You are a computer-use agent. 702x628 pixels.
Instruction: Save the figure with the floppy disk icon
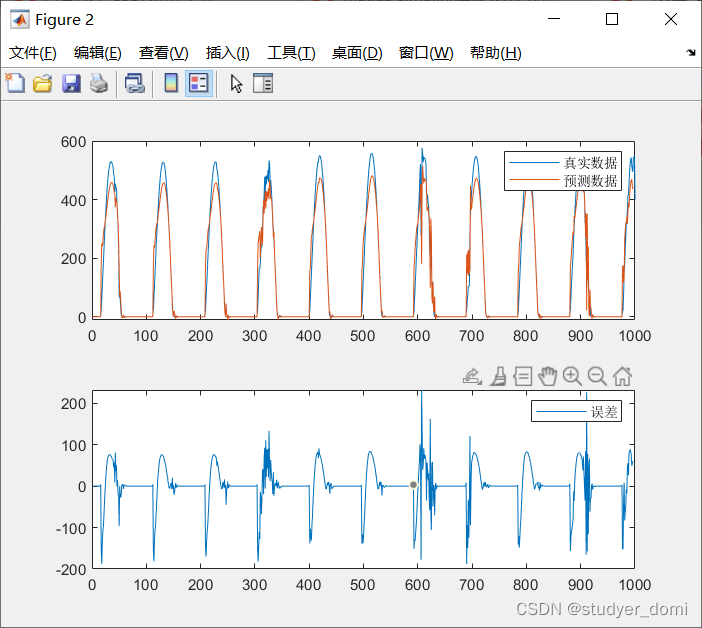[71, 83]
